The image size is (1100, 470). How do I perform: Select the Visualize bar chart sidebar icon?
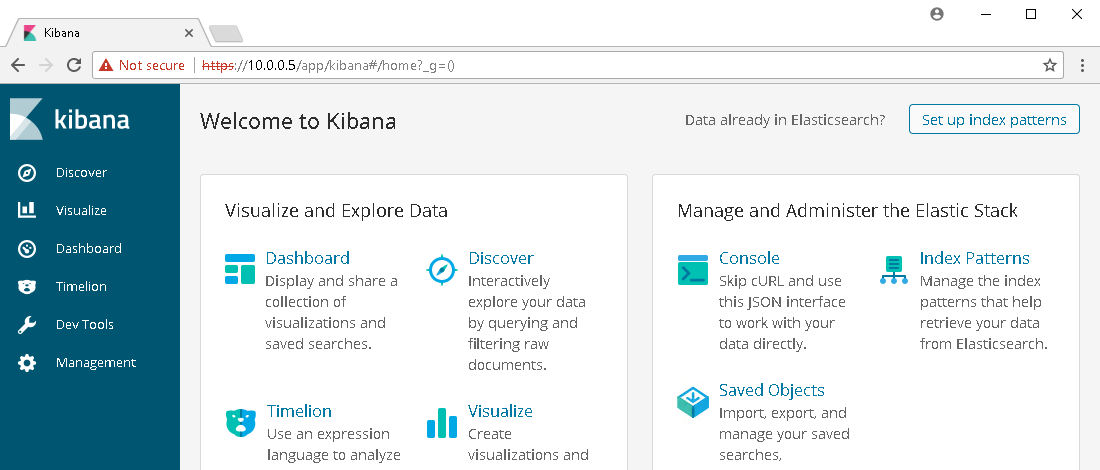tap(27, 210)
